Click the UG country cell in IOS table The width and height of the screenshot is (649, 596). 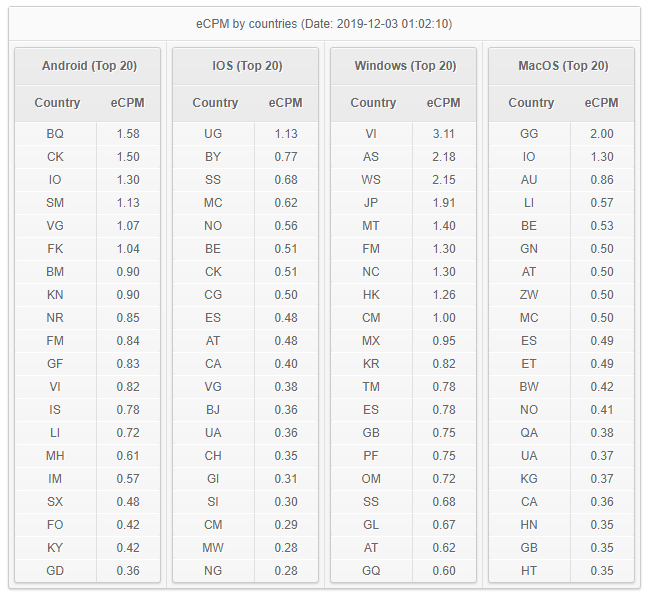(x=214, y=134)
